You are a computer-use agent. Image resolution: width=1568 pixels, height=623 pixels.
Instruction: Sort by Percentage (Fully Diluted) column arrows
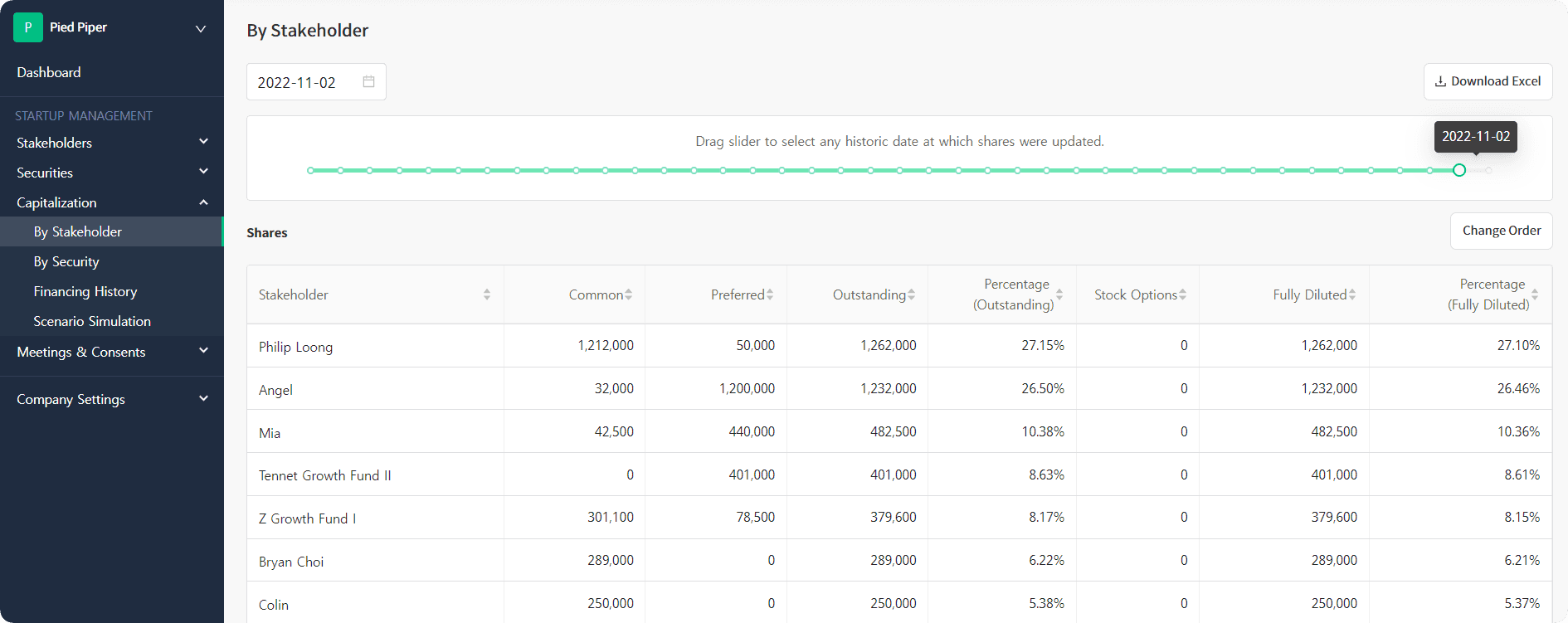tap(1535, 294)
